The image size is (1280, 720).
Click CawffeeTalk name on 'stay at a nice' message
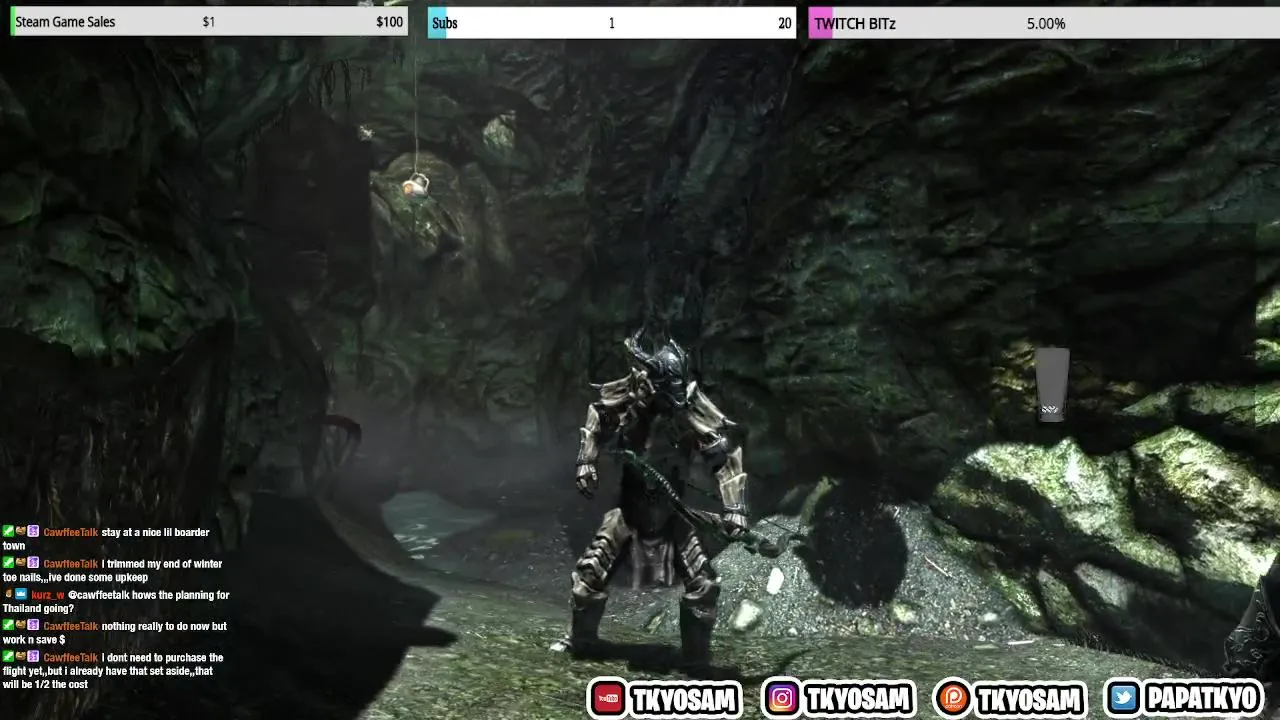pos(70,533)
